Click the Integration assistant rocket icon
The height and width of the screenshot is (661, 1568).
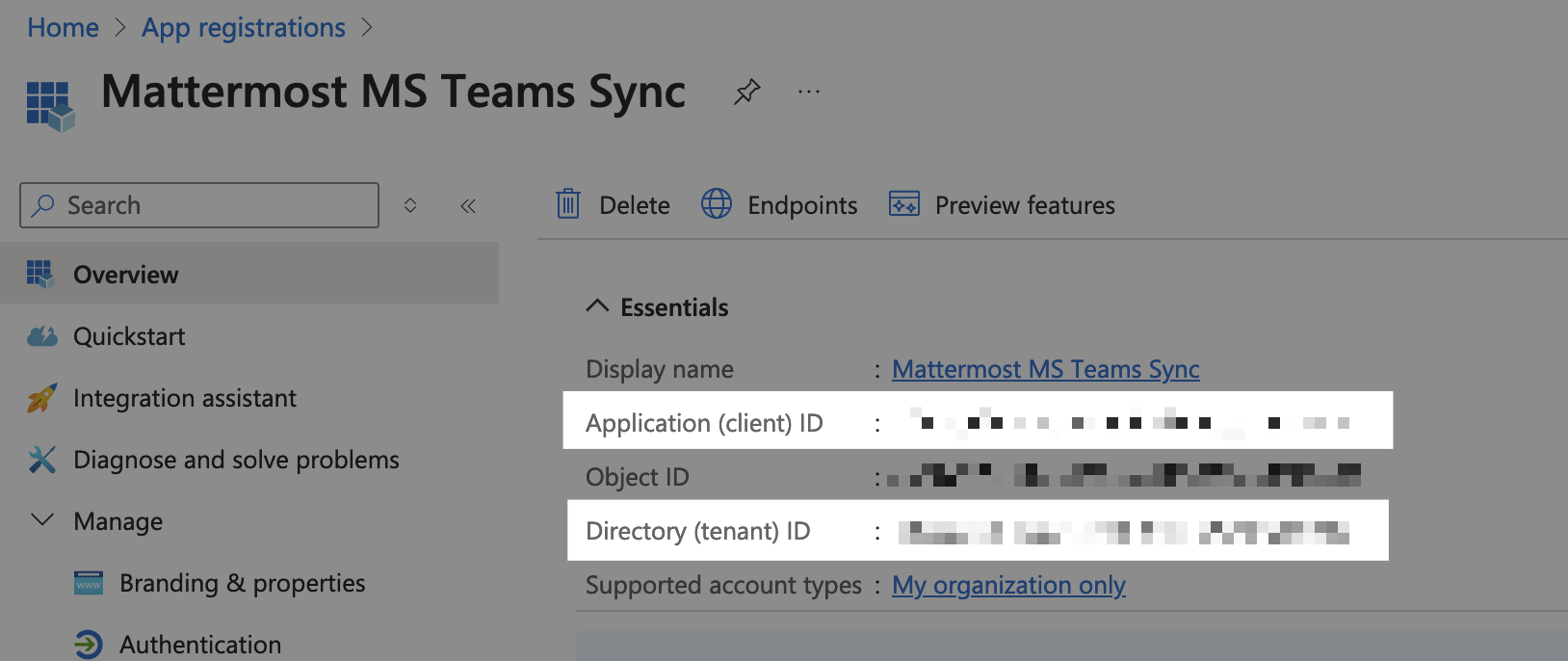pyautogui.click(x=42, y=398)
